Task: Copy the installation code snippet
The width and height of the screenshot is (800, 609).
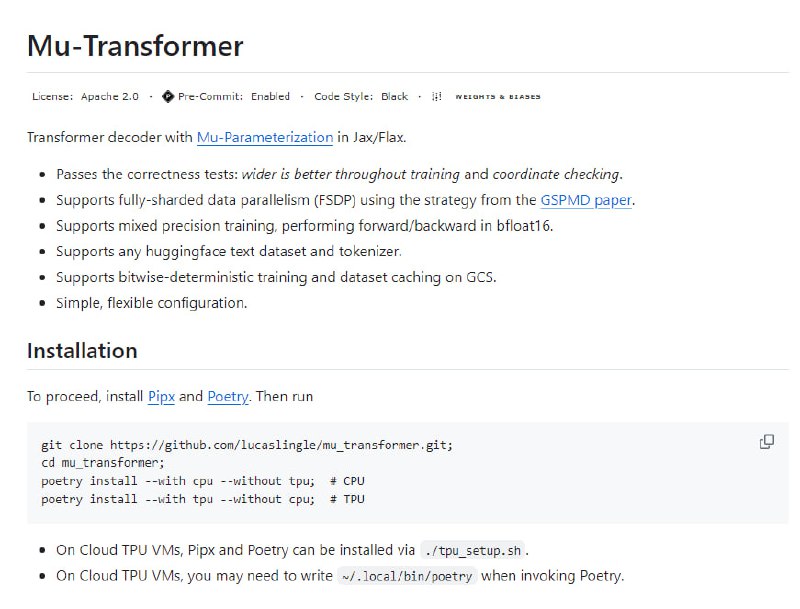Action: point(766,441)
